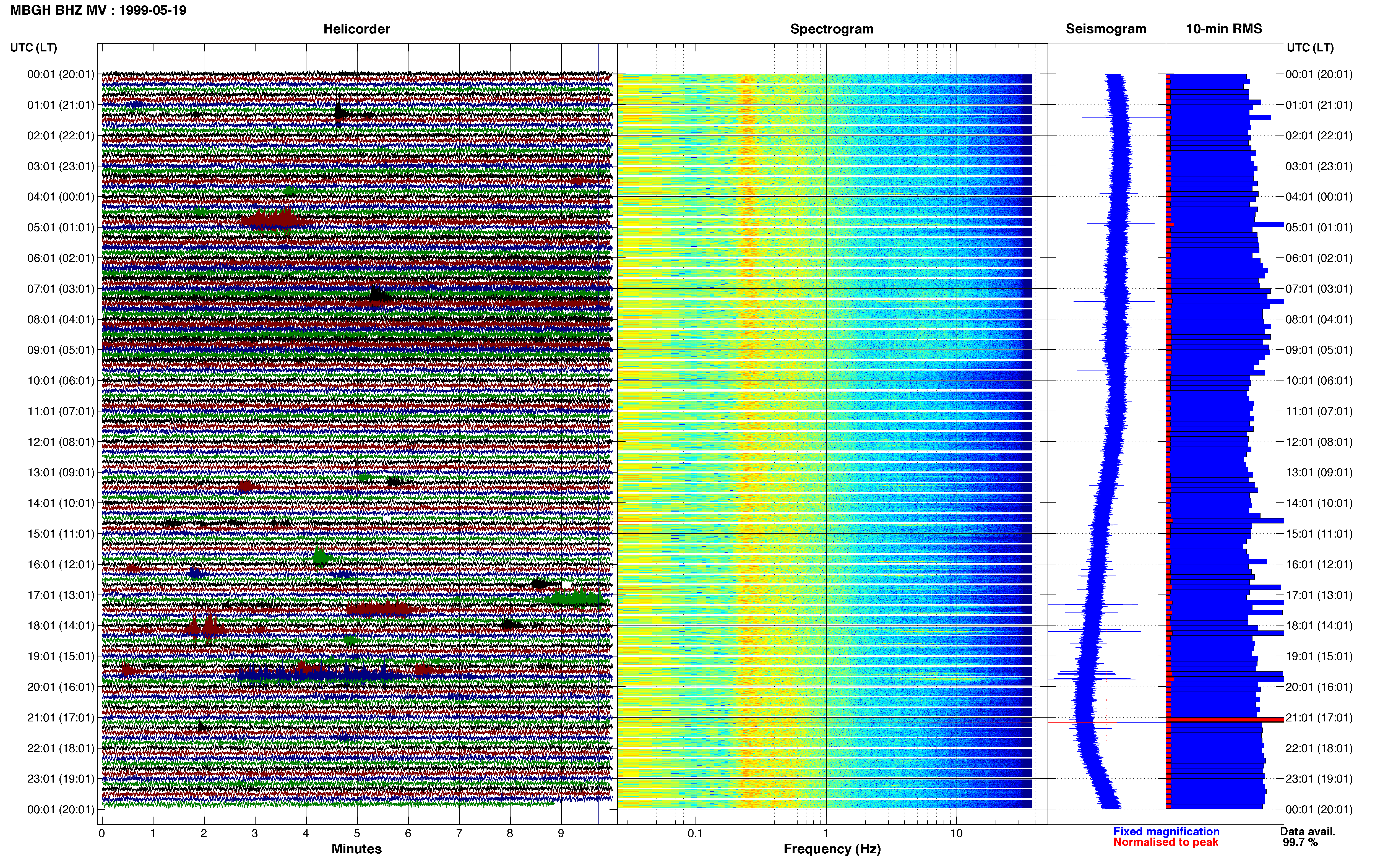
Task: Click '06:01 (02:01)' on the right time axis
Action: (x=1319, y=258)
